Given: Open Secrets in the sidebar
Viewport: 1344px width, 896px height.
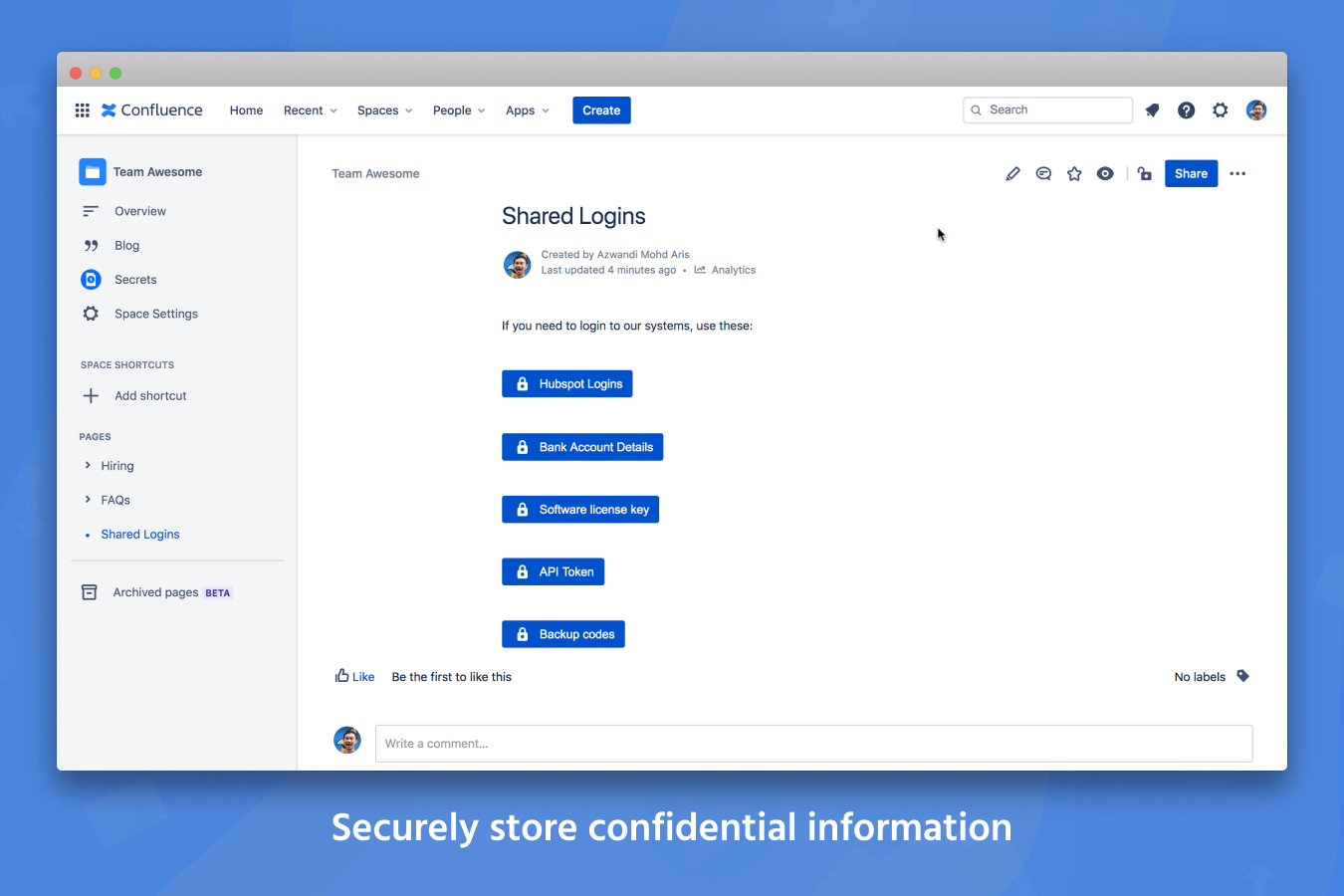Looking at the screenshot, I should (135, 280).
